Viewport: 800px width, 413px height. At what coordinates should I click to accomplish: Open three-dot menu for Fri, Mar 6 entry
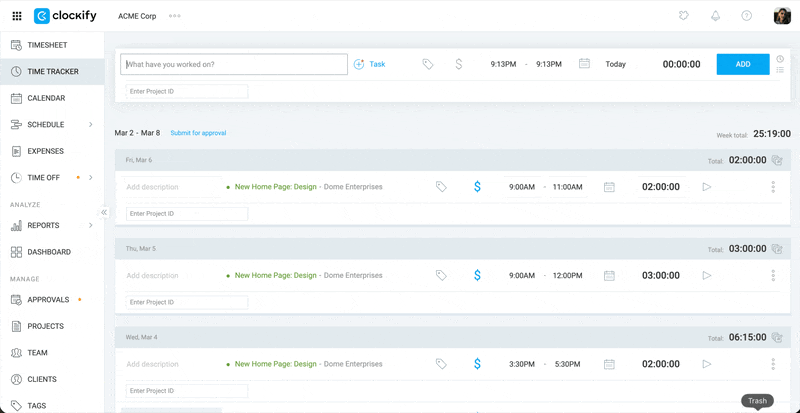pyautogui.click(x=773, y=187)
